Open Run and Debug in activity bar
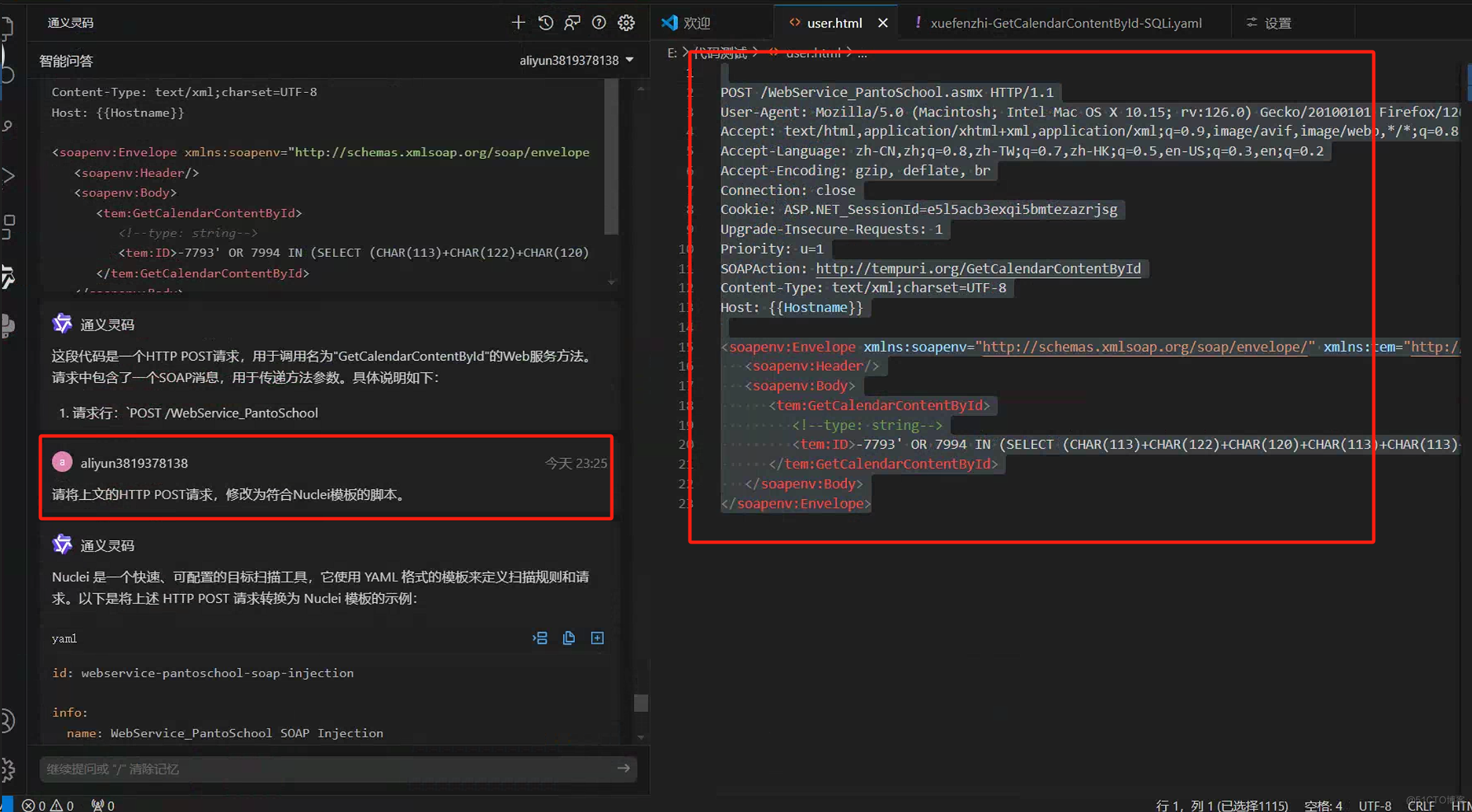 7,176
